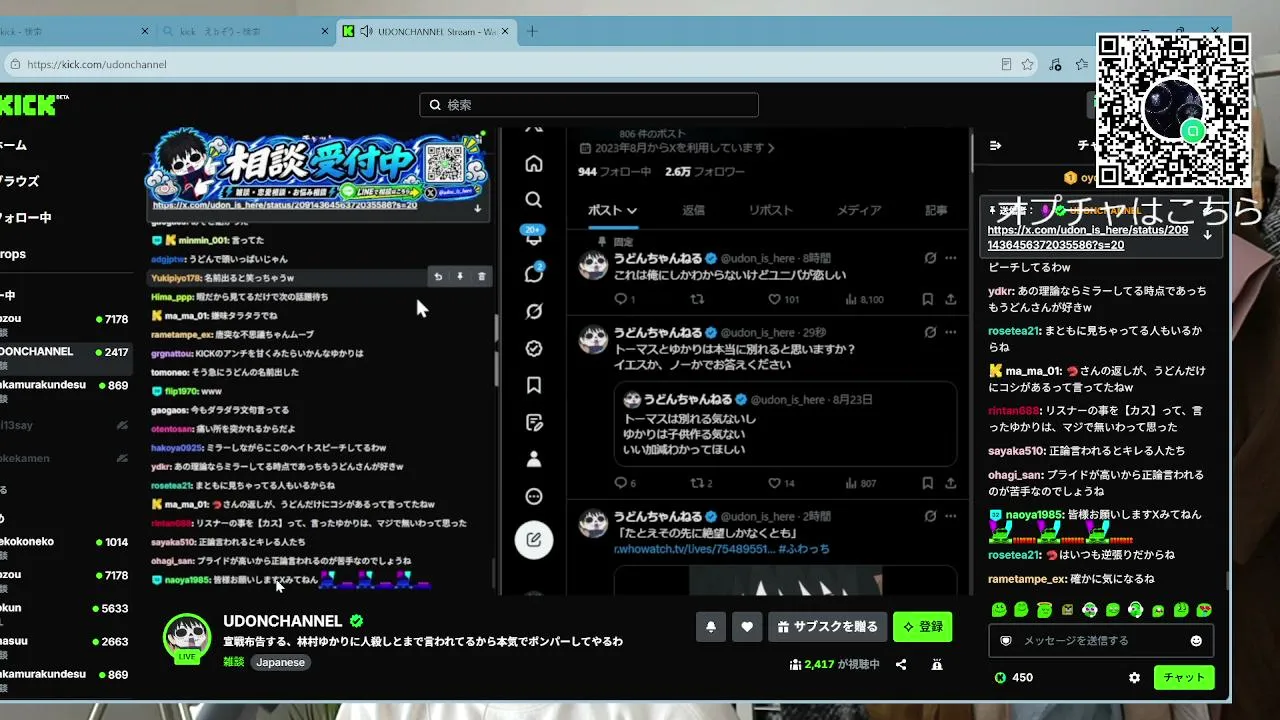Click the white compose post button

(534, 540)
